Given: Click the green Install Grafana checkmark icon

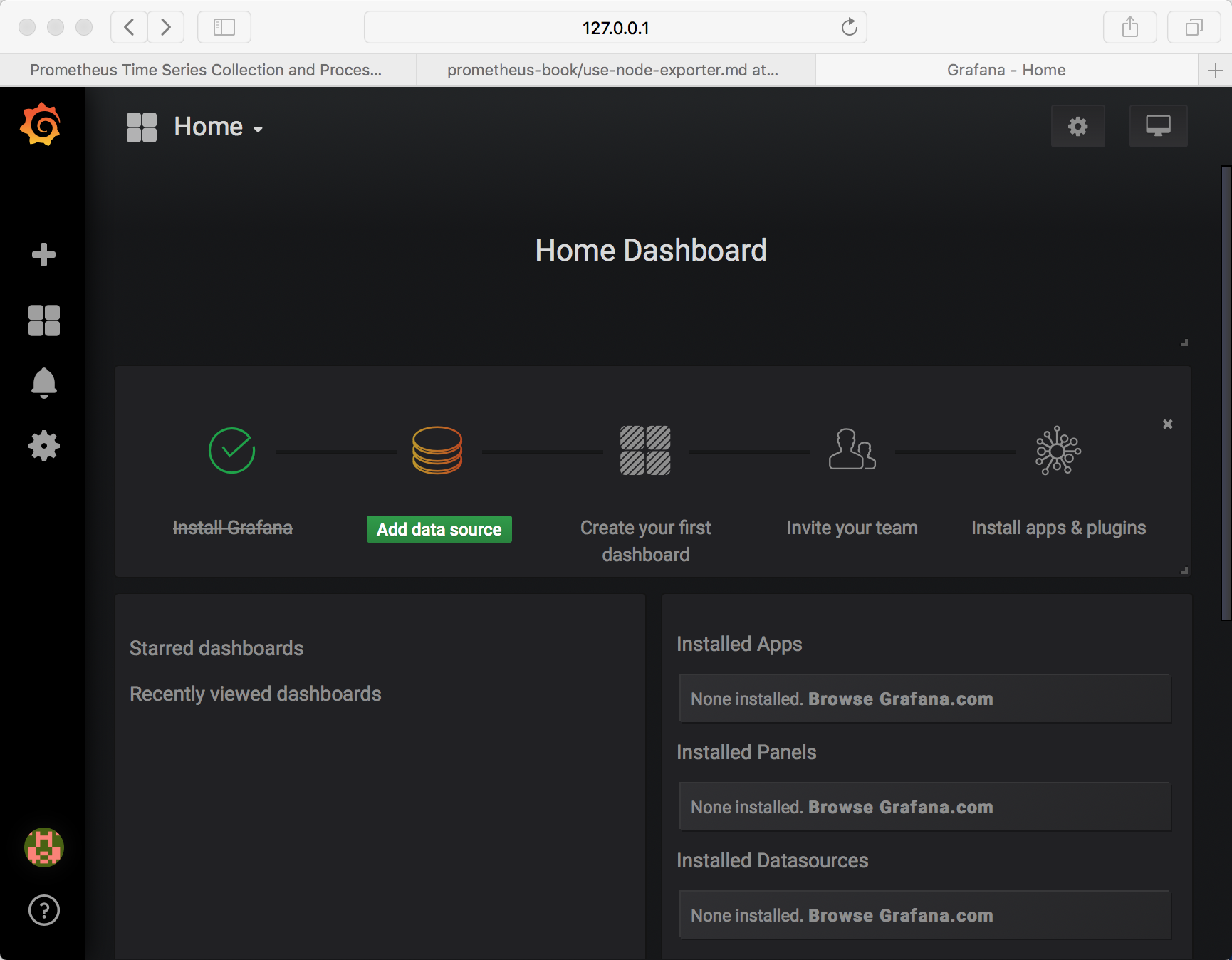Looking at the screenshot, I should tap(232, 451).
